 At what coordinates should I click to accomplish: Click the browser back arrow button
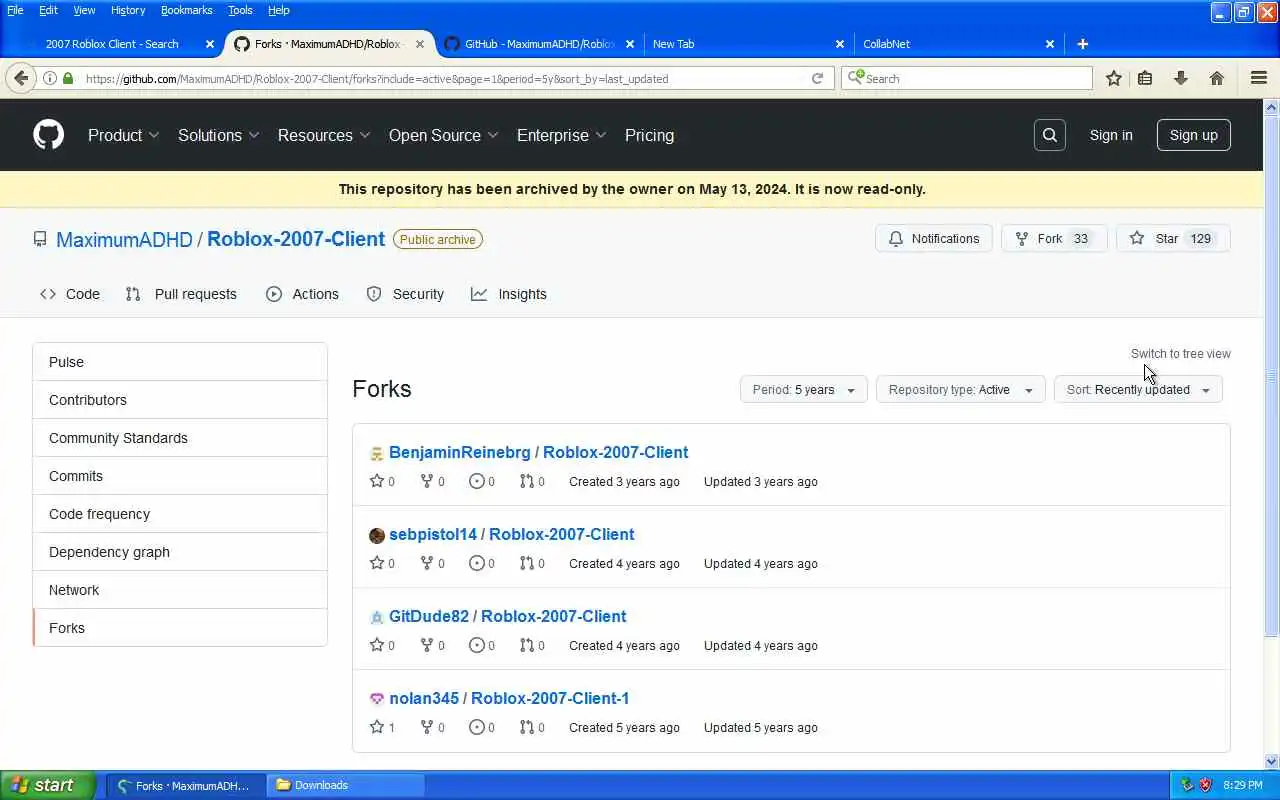[x=21, y=78]
